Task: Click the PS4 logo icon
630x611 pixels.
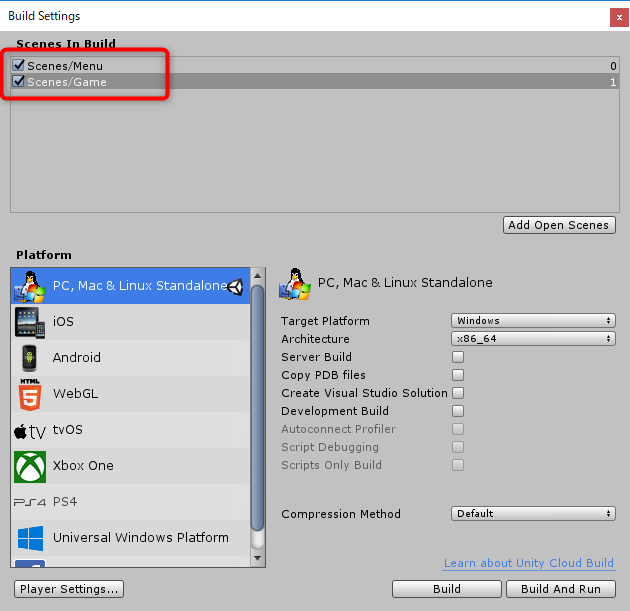Action: point(30,503)
